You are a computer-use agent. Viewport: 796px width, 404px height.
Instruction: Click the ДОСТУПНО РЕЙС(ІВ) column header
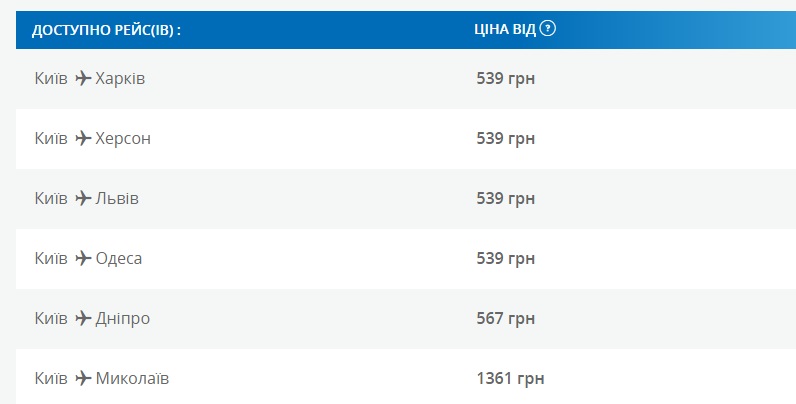106,30
